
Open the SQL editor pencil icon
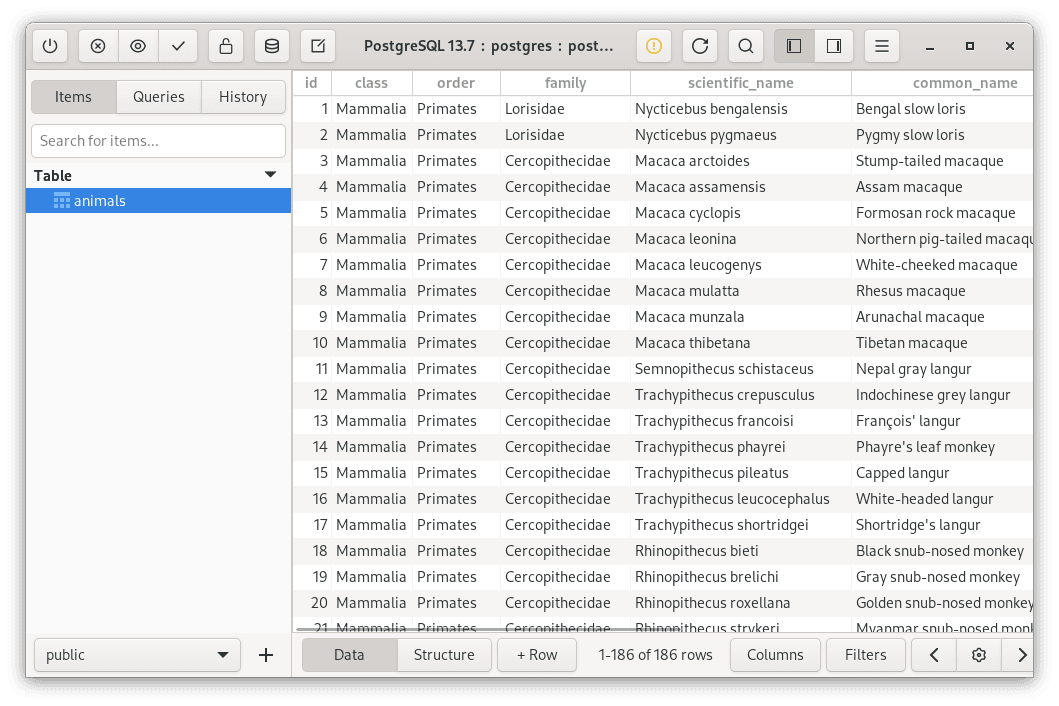coord(318,46)
